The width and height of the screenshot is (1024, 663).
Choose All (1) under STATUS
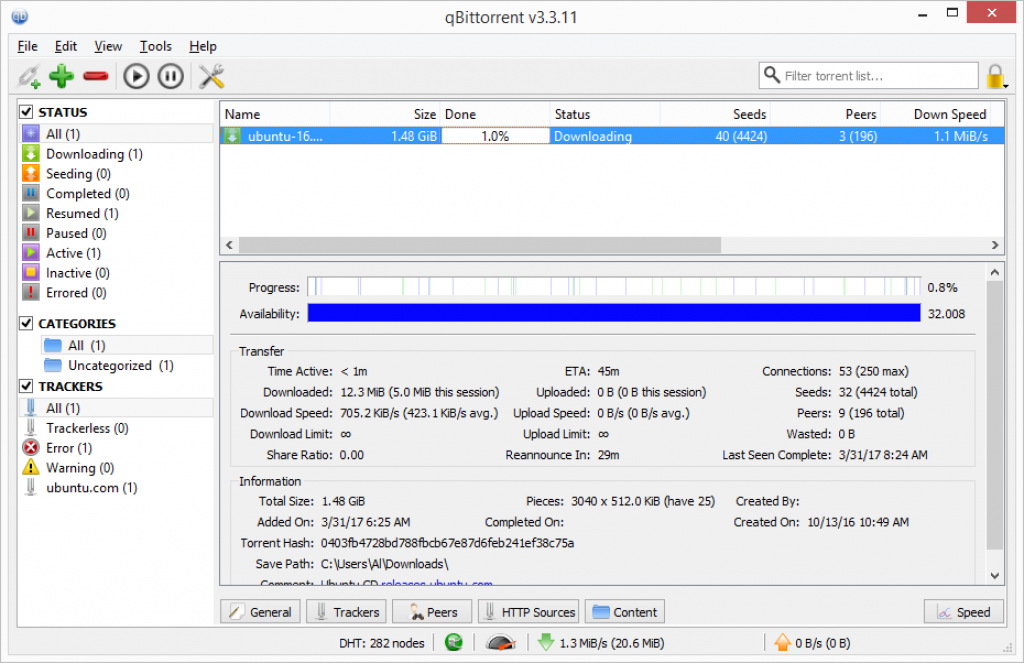coord(117,134)
